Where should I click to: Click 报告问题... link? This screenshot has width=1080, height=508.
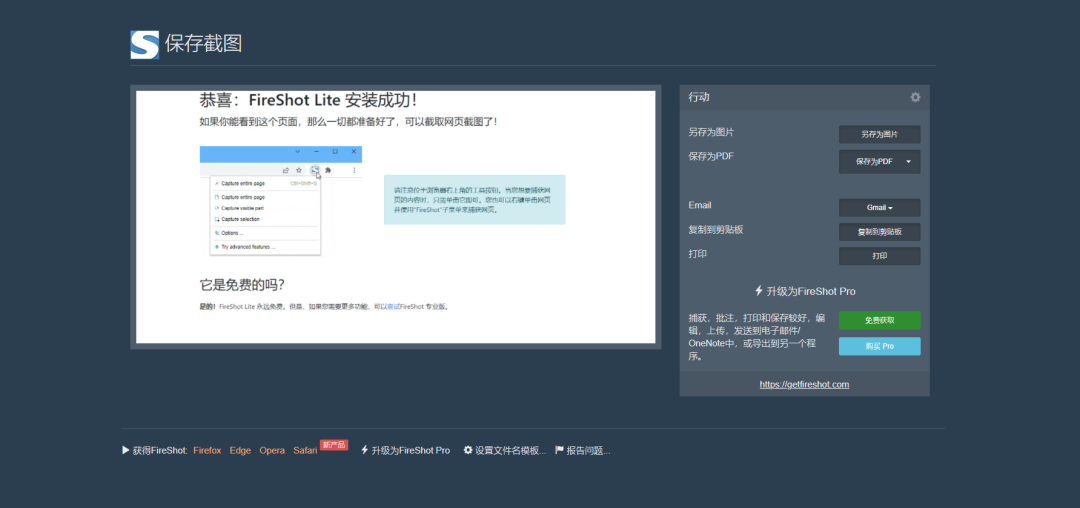tap(588, 450)
